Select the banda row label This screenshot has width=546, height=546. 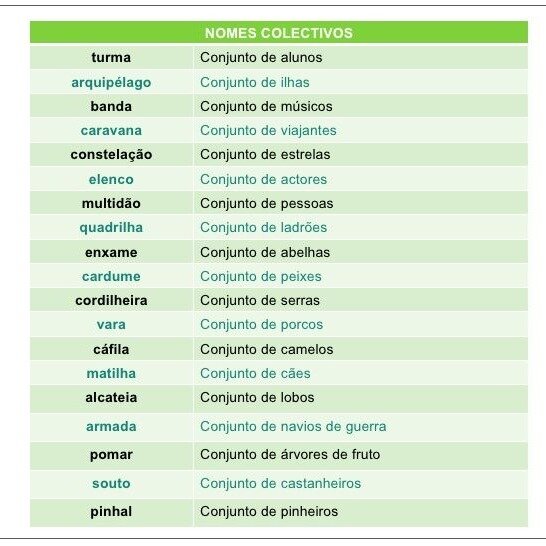click(111, 106)
